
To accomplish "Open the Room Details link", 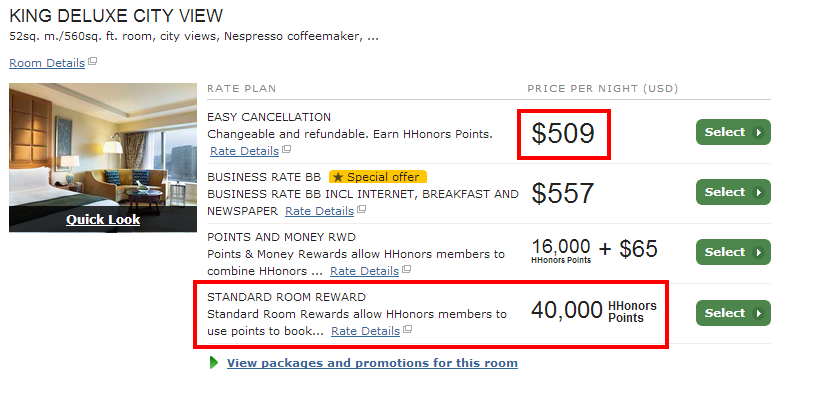I will [47, 63].
